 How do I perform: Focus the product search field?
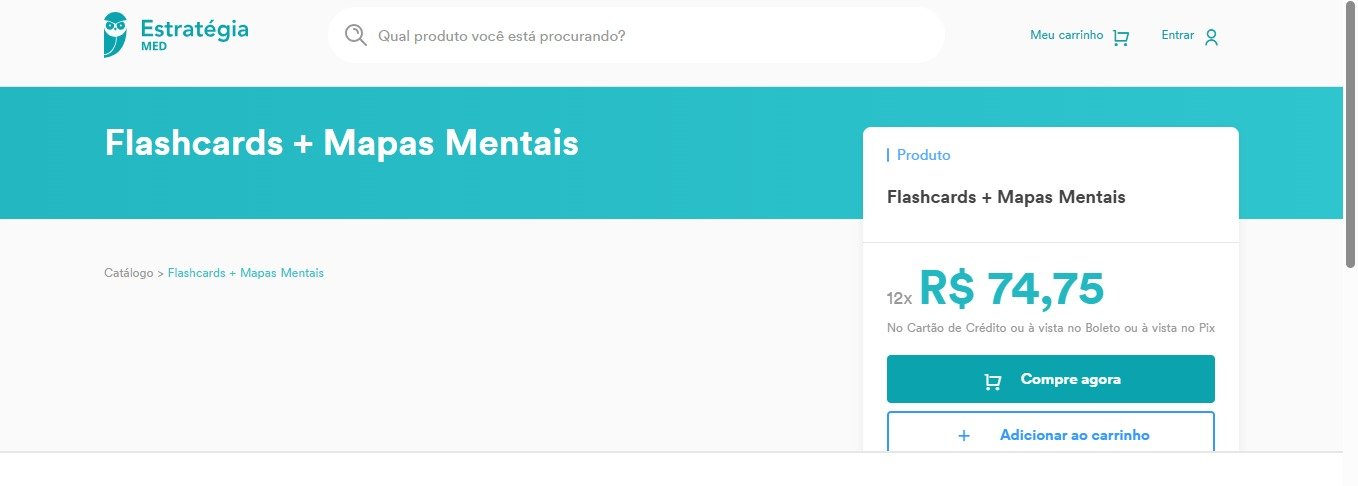tap(640, 36)
